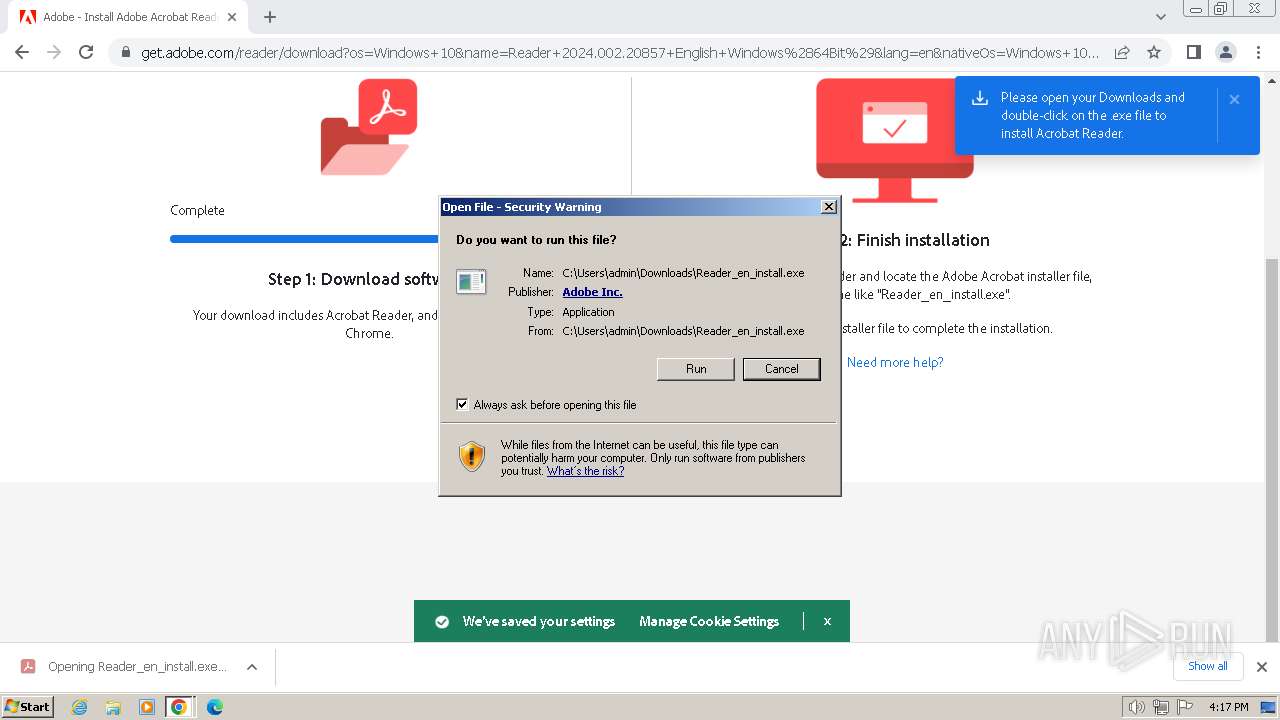Click the Chrome taskbar icon
This screenshot has width=1280, height=720.
coord(179,707)
